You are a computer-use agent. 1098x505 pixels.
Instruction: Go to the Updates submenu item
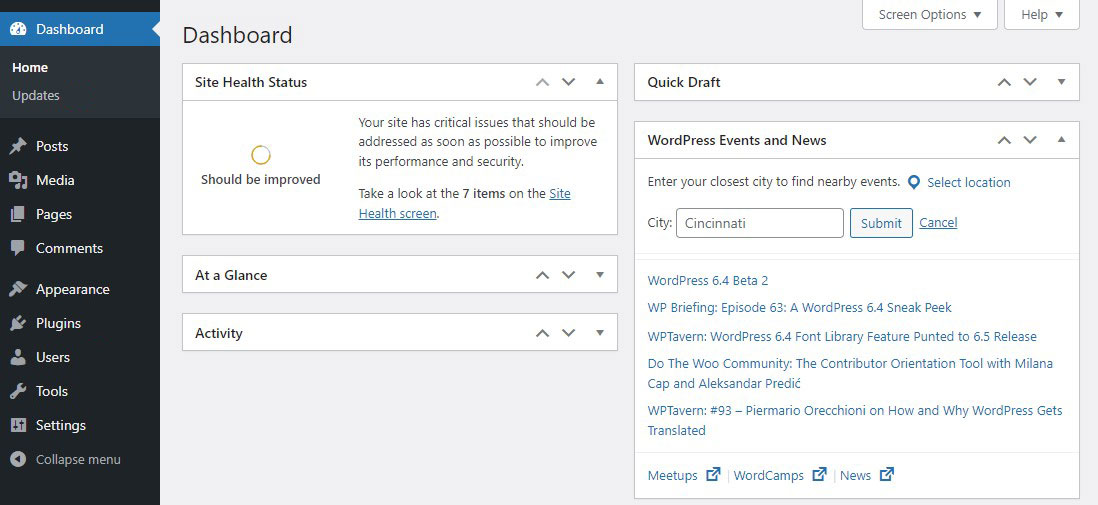(36, 96)
